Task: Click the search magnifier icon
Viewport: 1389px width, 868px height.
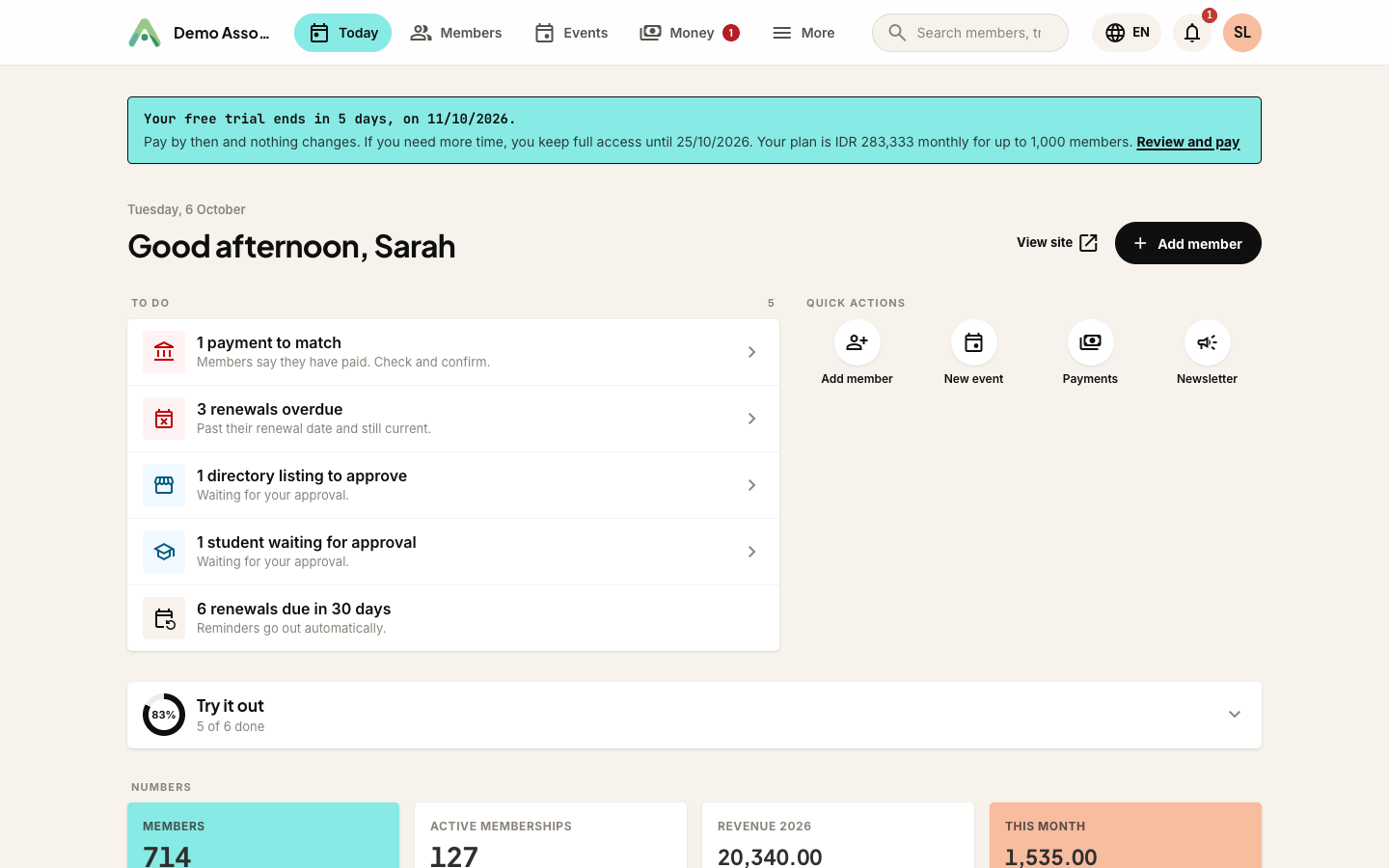Action: pyautogui.click(x=897, y=33)
